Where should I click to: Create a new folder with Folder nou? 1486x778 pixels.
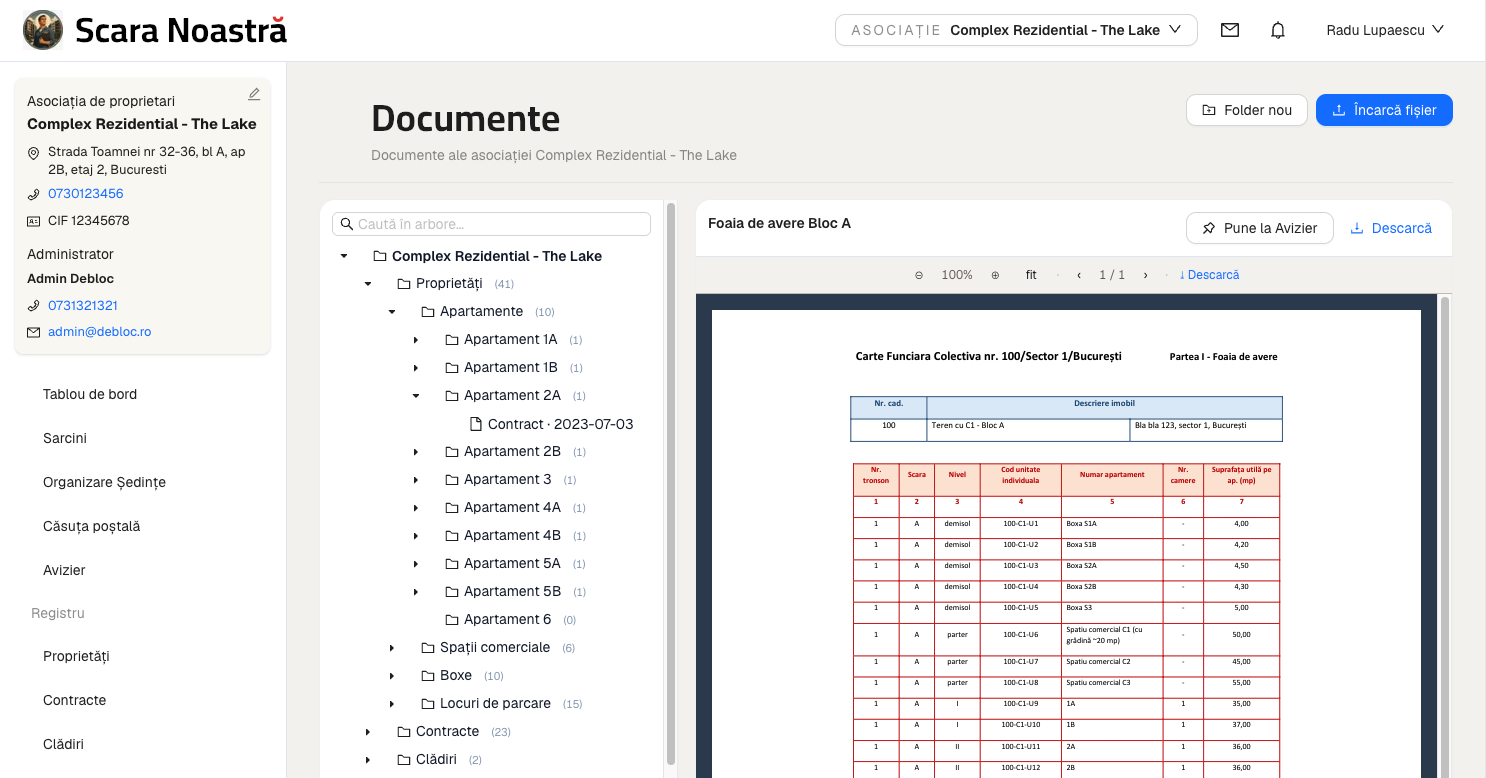tap(1247, 110)
